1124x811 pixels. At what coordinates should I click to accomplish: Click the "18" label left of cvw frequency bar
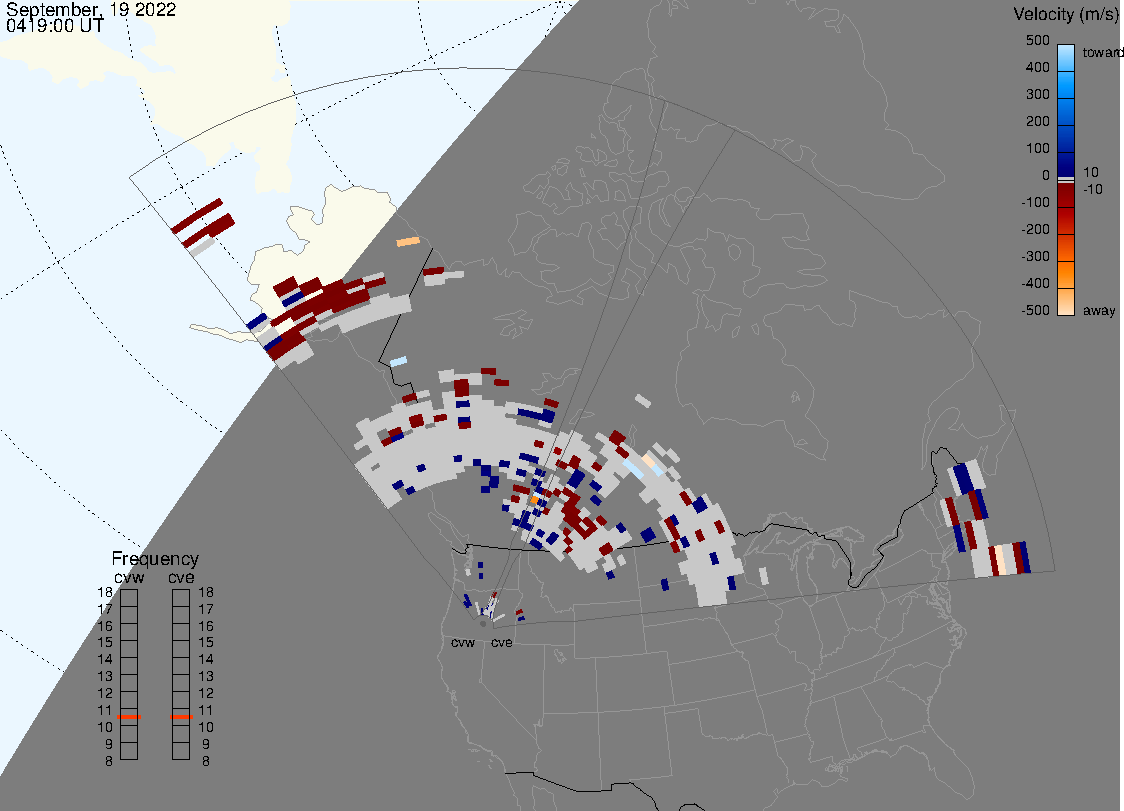[x=105, y=592]
